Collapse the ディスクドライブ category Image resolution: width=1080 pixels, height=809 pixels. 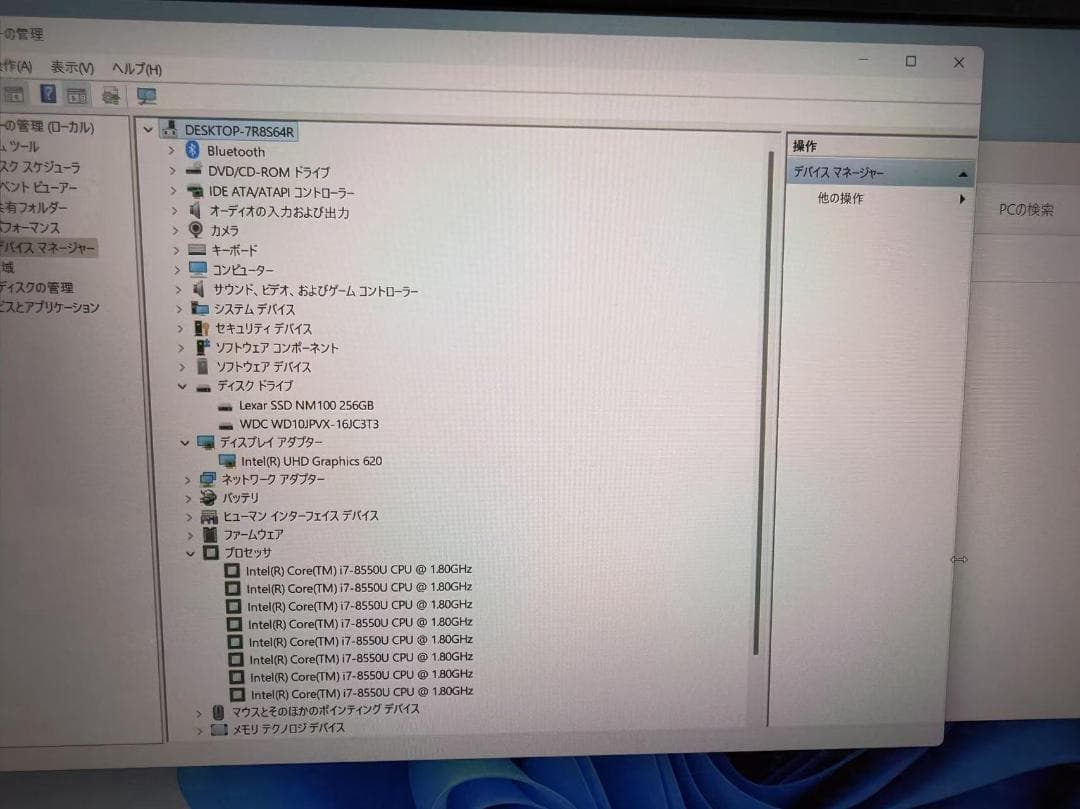(183, 386)
